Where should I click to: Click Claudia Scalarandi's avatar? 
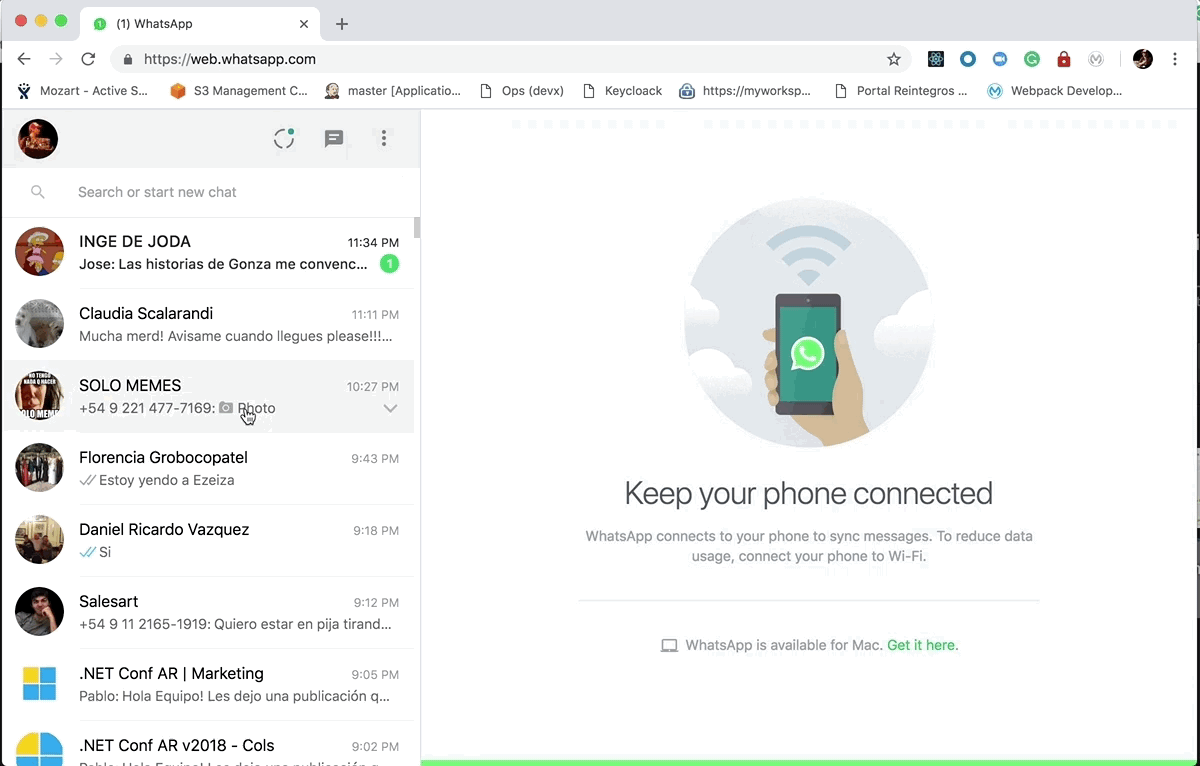pyautogui.click(x=40, y=324)
